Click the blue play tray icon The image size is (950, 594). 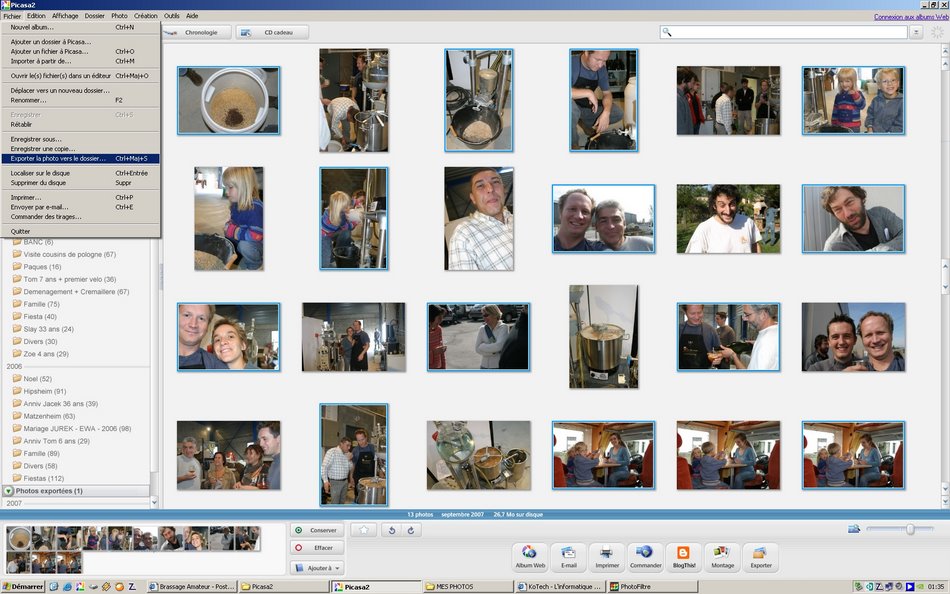tap(909, 586)
